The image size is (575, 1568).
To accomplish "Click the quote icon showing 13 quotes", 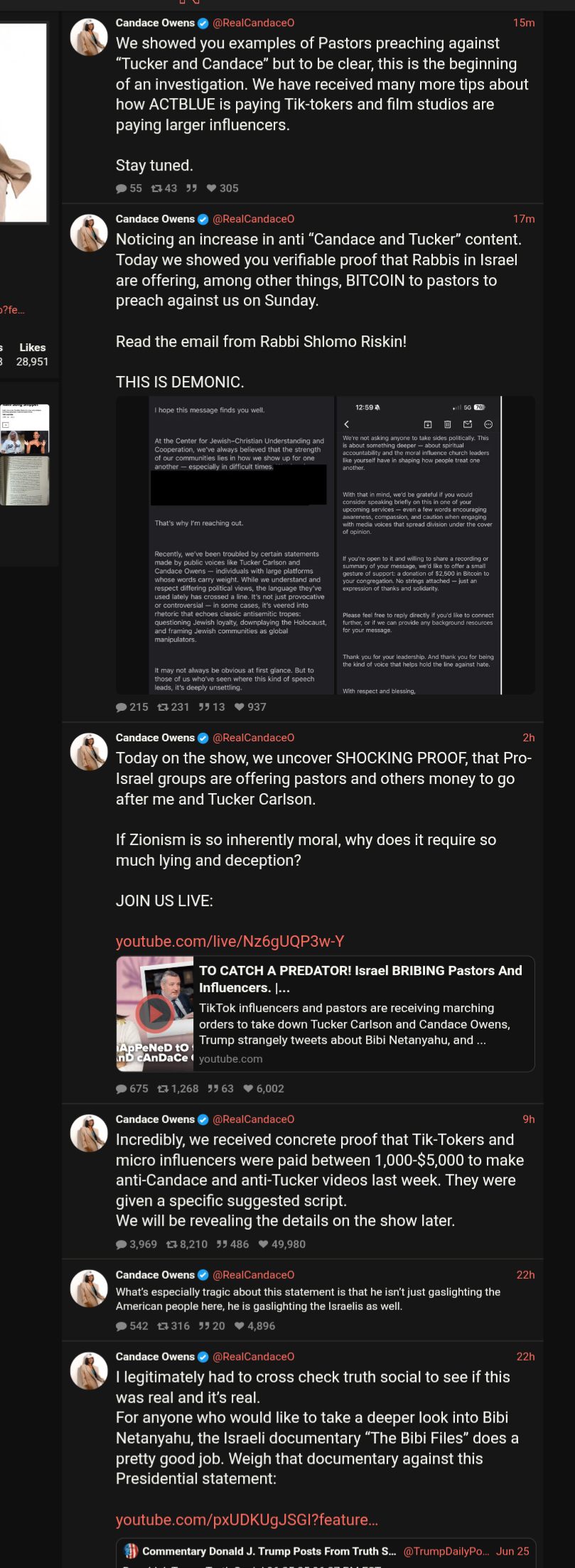I will point(204,707).
